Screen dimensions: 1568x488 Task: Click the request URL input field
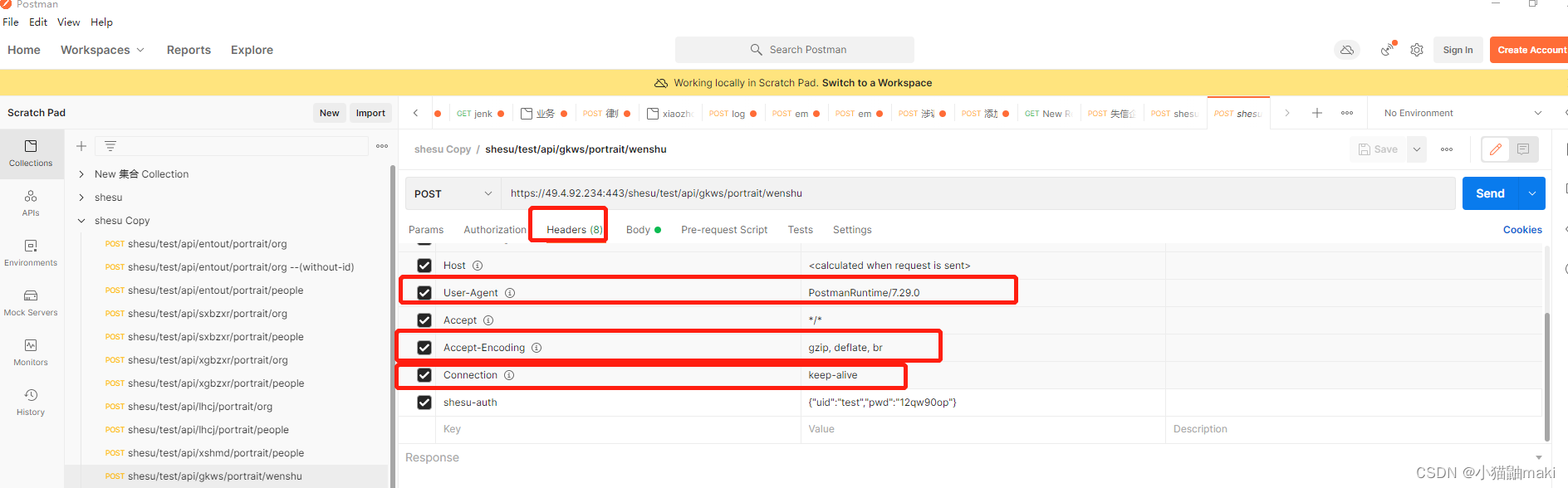click(x=978, y=193)
